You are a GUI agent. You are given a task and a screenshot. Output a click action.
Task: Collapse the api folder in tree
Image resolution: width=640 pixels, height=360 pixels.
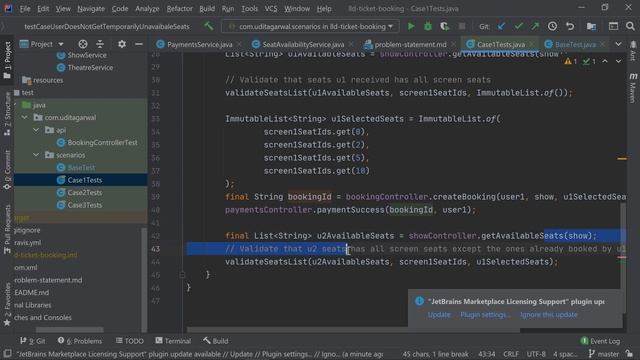[36, 130]
